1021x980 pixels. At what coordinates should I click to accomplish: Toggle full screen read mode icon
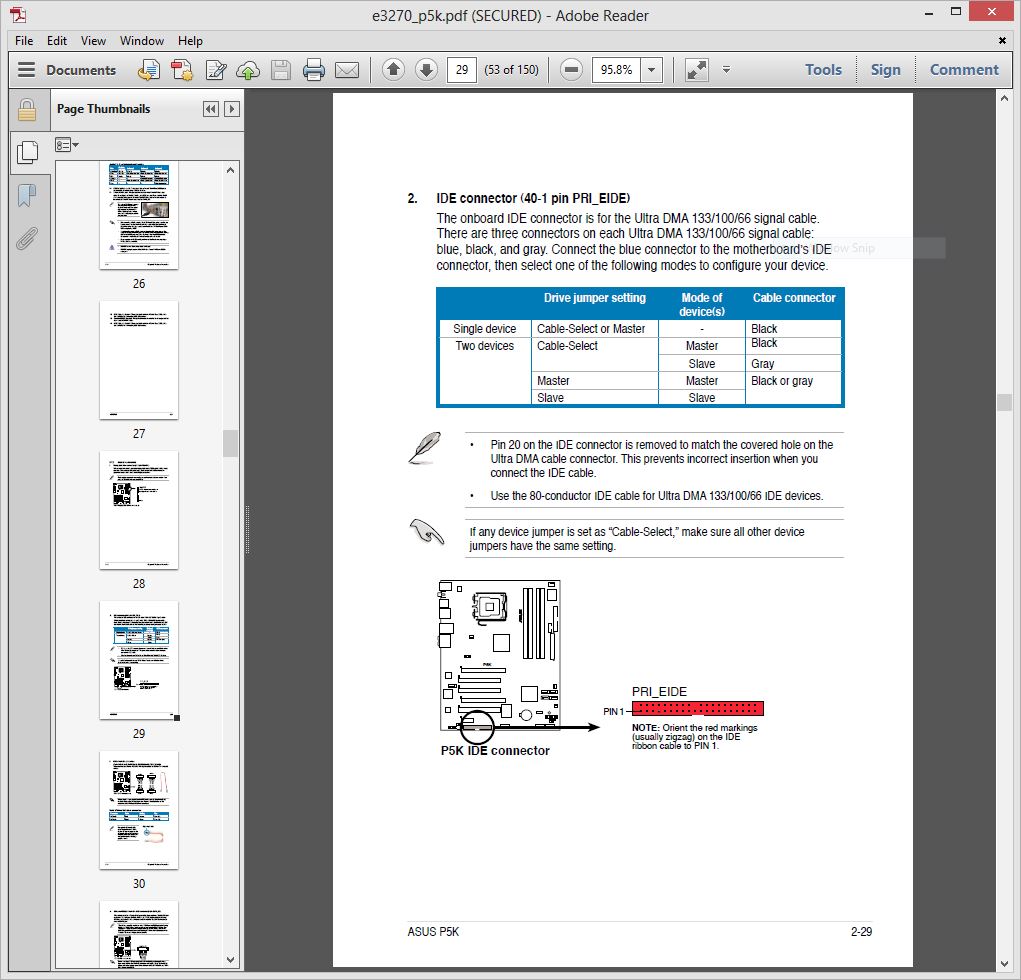click(696, 70)
